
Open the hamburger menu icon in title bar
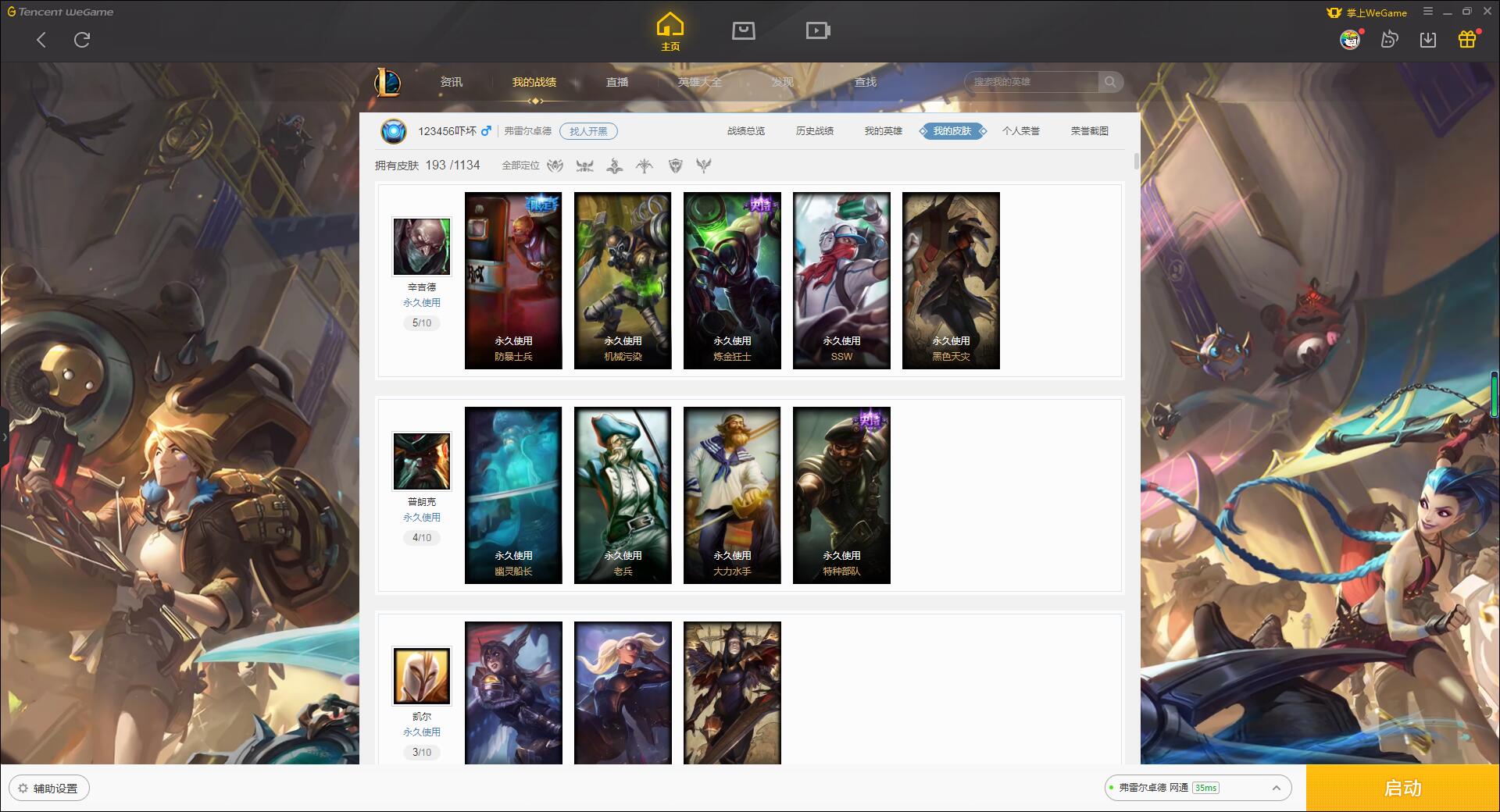[x=1428, y=12]
